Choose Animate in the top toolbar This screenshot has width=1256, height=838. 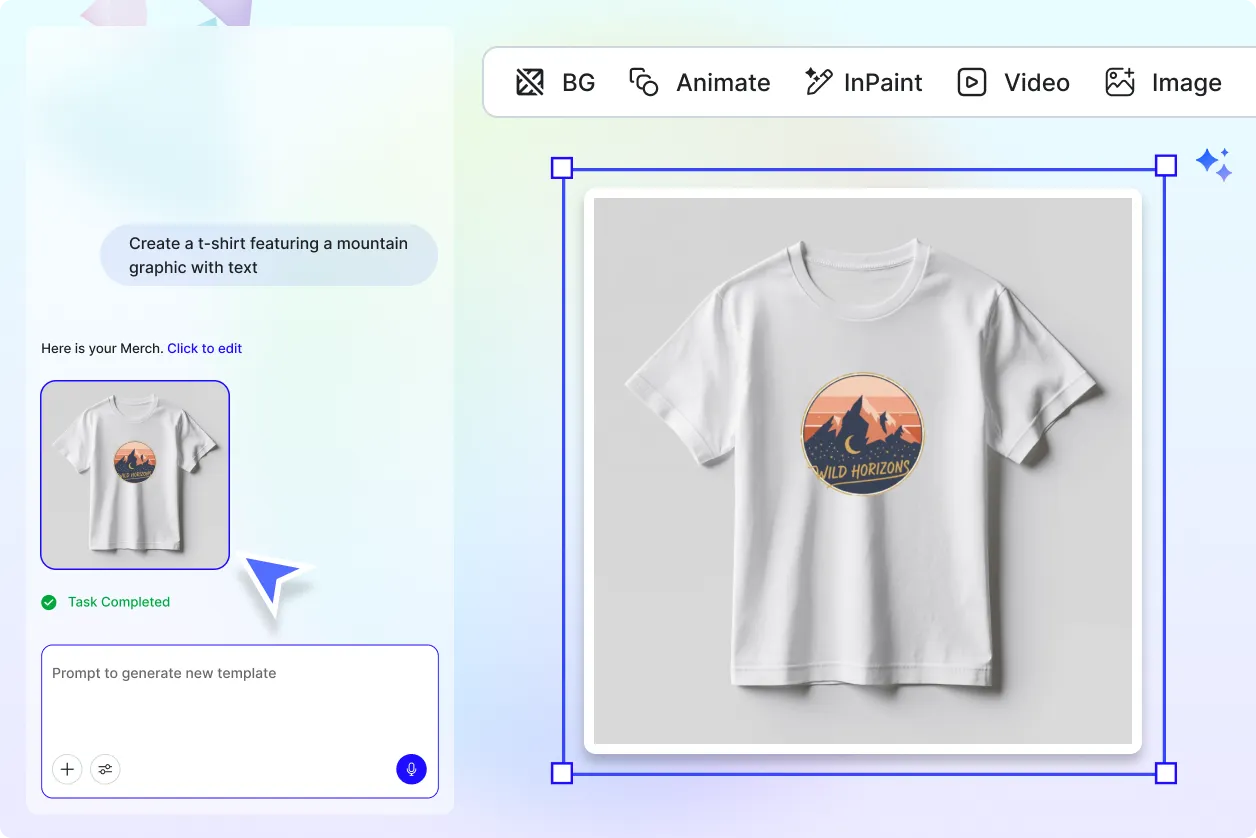click(x=723, y=82)
